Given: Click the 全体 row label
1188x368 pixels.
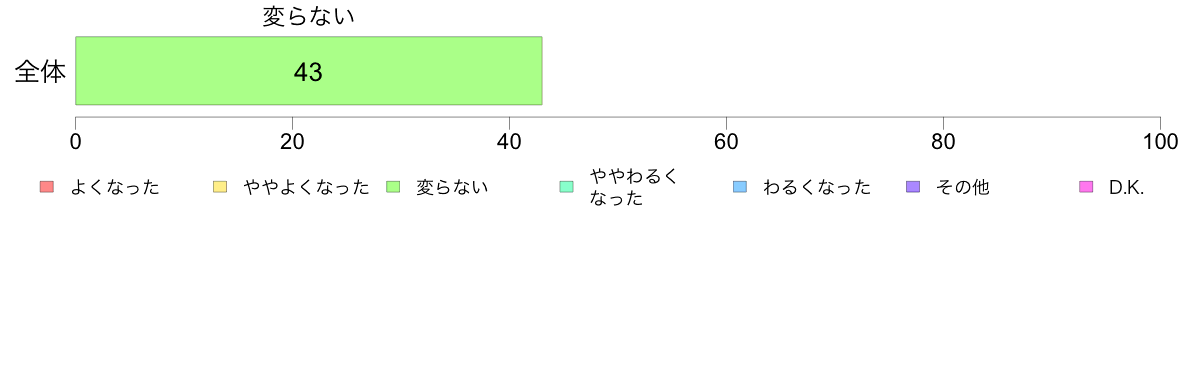Looking at the screenshot, I should (x=40, y=72).
